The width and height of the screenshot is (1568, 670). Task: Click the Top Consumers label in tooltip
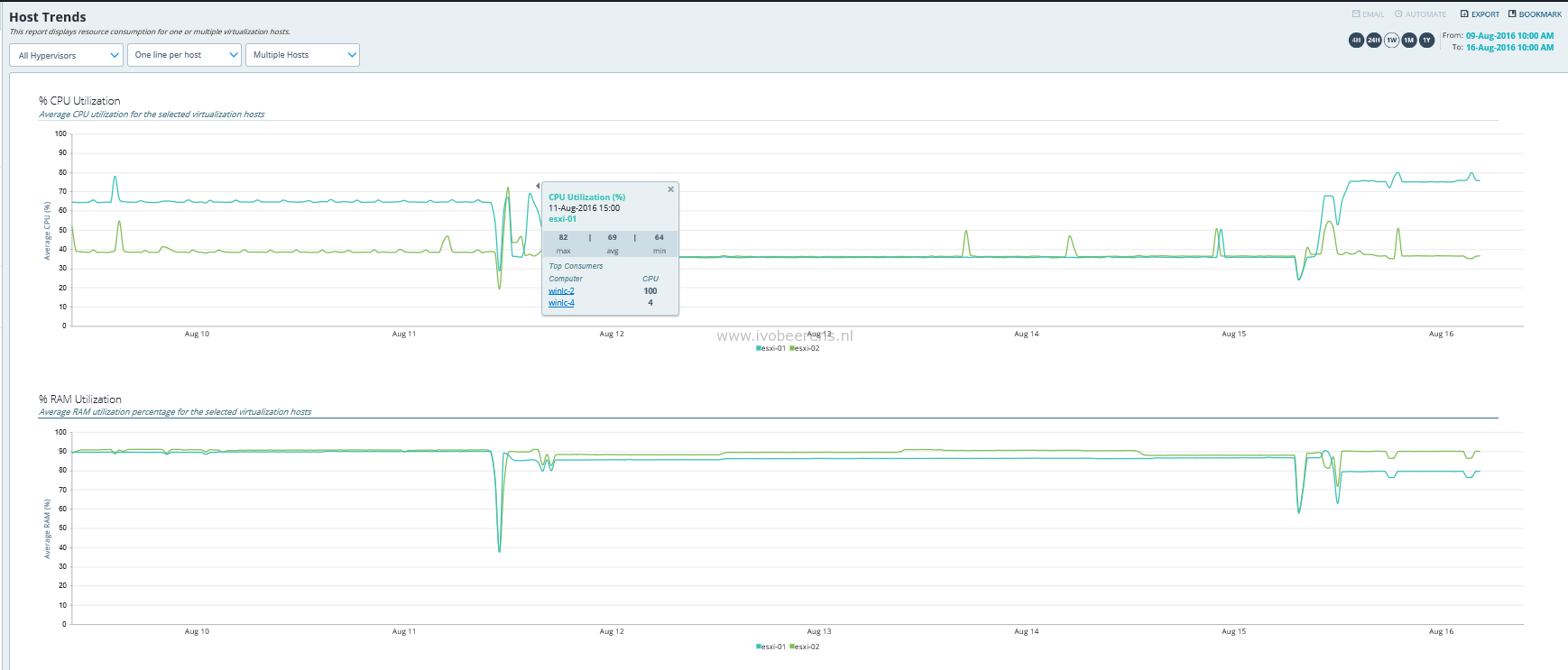click(576, 266)
